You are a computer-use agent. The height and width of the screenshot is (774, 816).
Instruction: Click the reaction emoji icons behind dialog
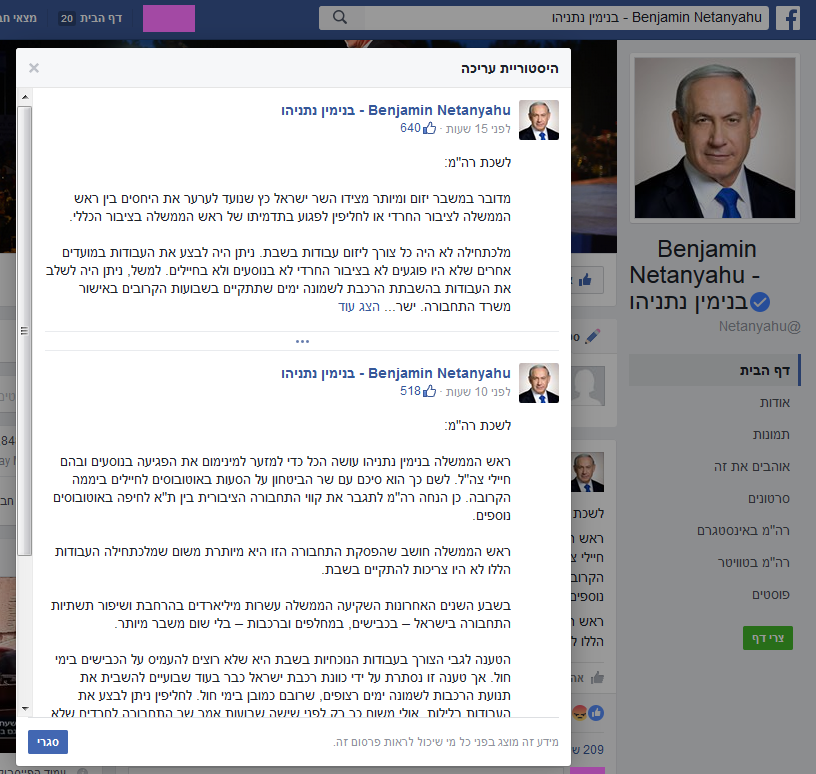coord(588,713)
